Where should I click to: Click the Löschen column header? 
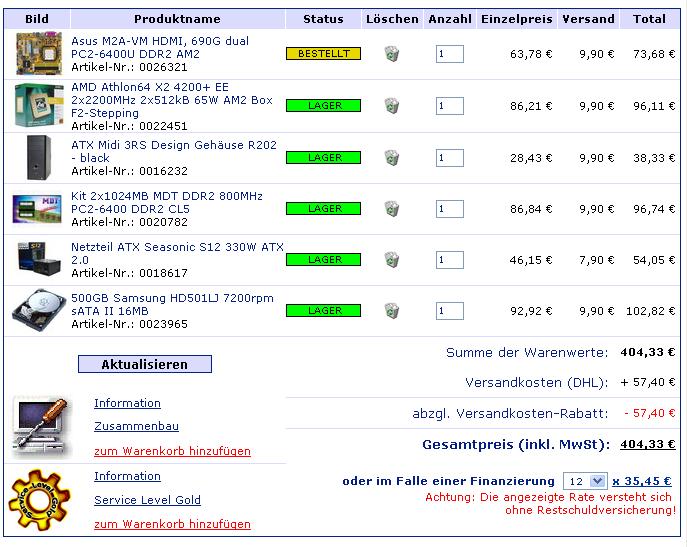[392, 19]
